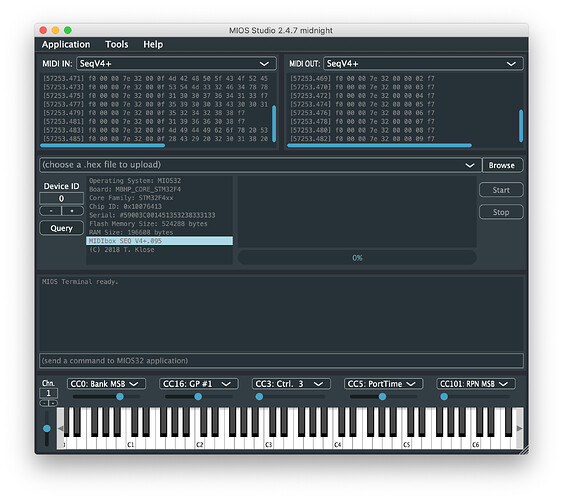Open the Tools menu

(x=116, y=44)
